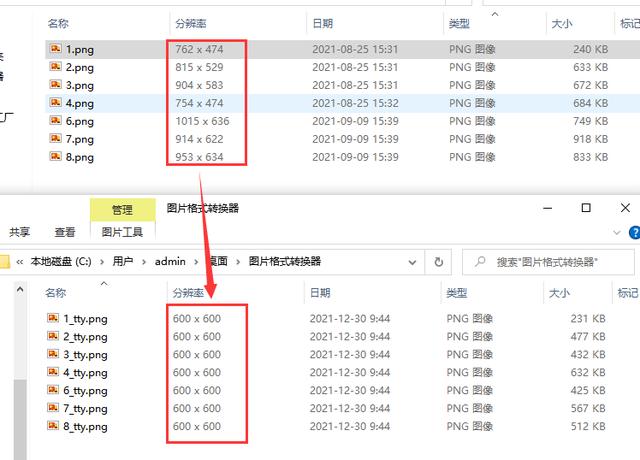Click the double chevron before 本地磁盘 (C:)
This screenshot has width=640, height=460.
tap(19, 262)
